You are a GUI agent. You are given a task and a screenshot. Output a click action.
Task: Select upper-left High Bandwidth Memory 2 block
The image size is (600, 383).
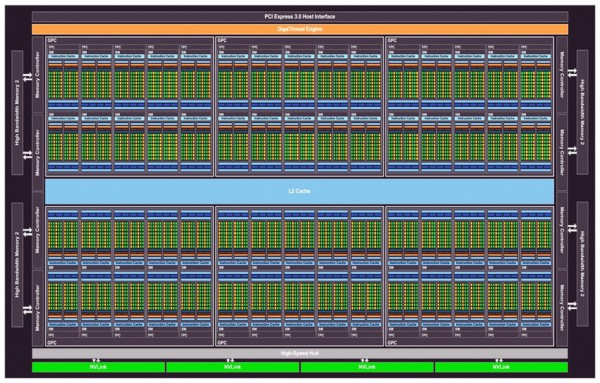[x=17, y=113]
